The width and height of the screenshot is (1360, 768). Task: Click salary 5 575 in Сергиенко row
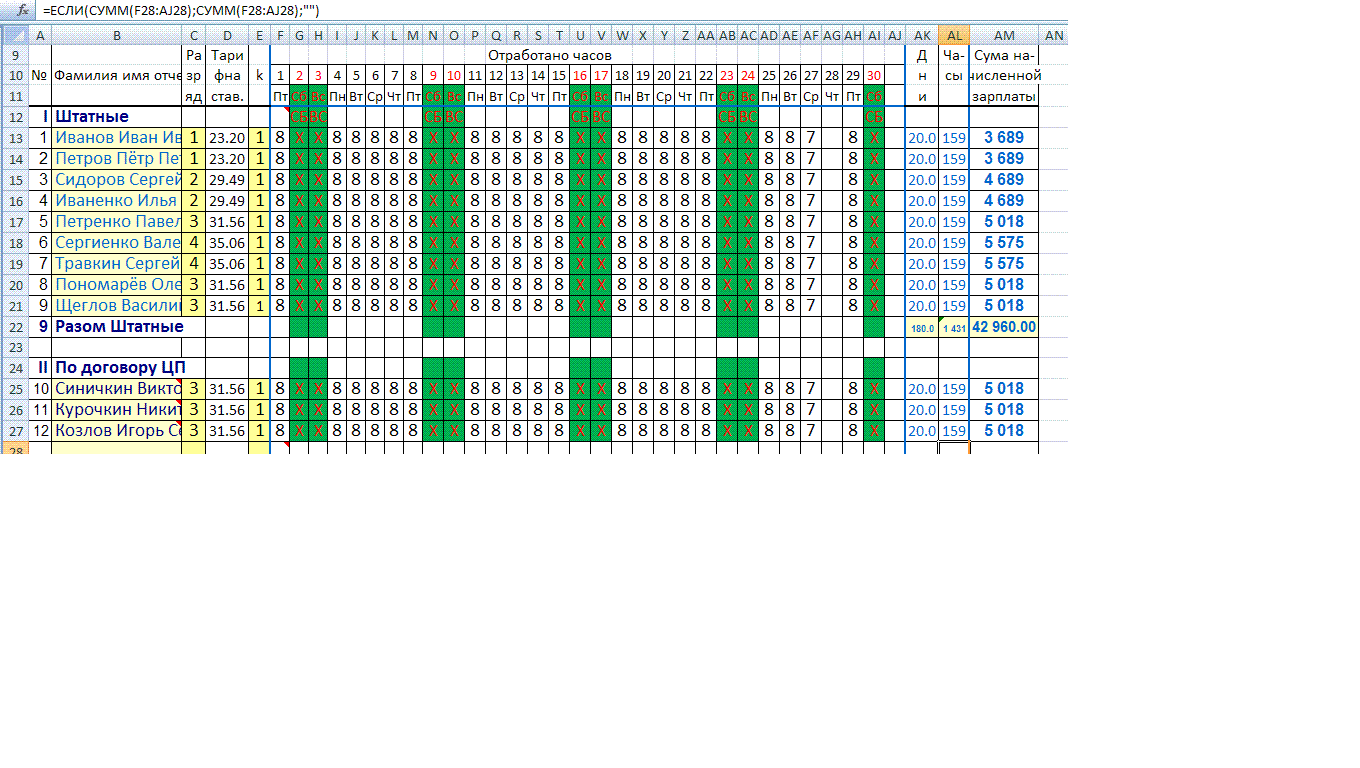click(1004, 242)
